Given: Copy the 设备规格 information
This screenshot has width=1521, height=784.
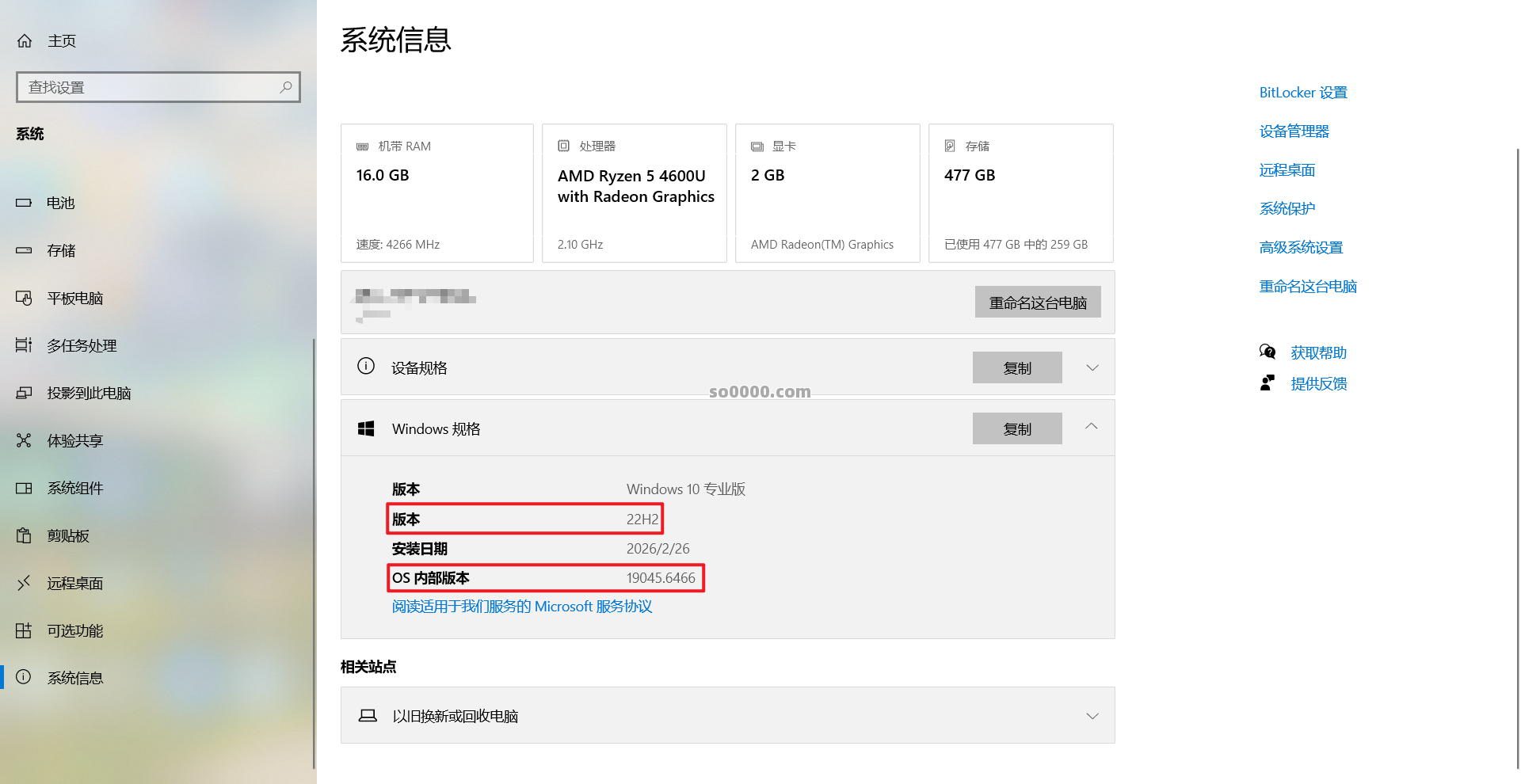Looking at the screenshot, I should coord(1017,367).
